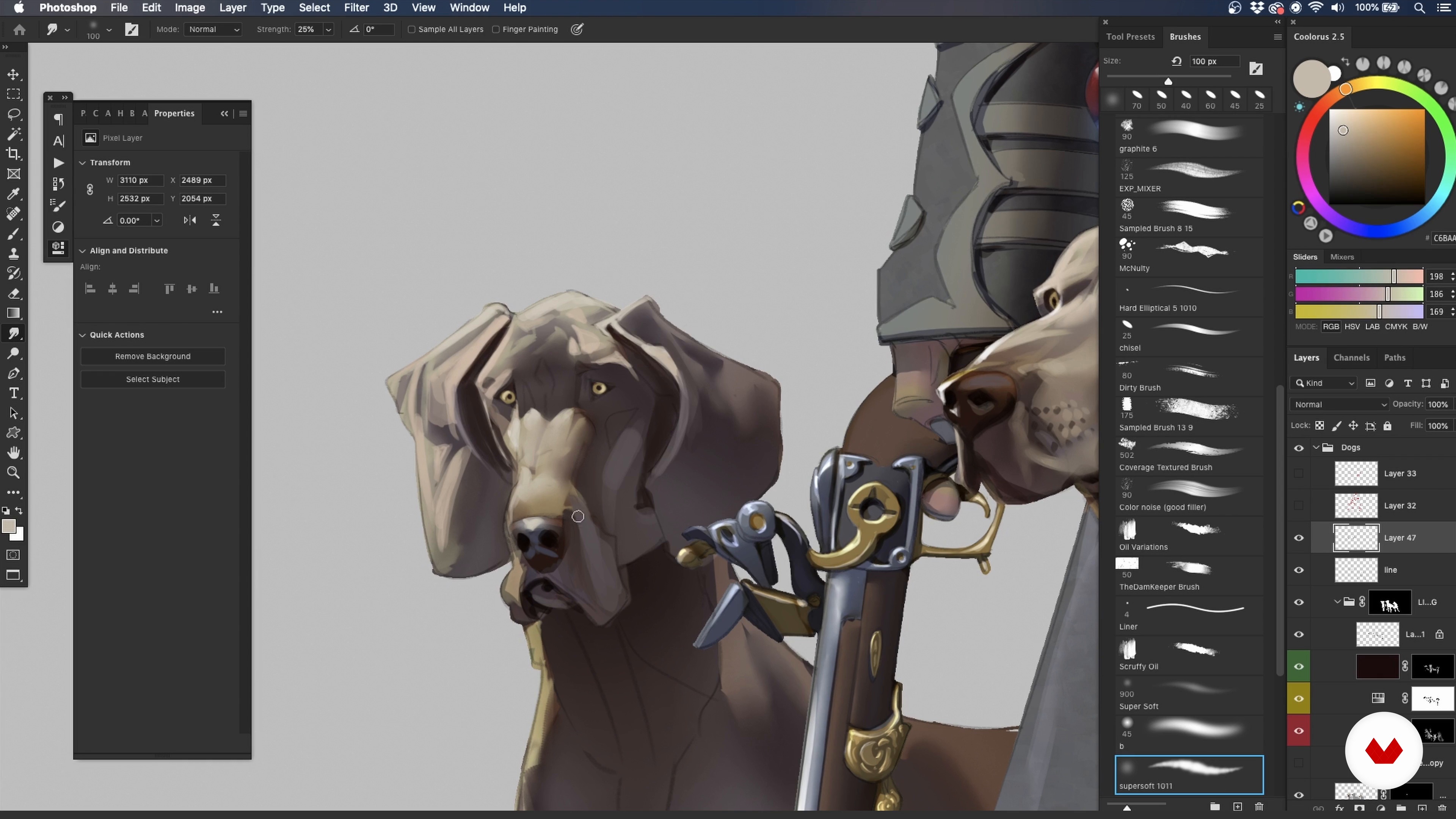Flip vertically in Transform section

216,220
